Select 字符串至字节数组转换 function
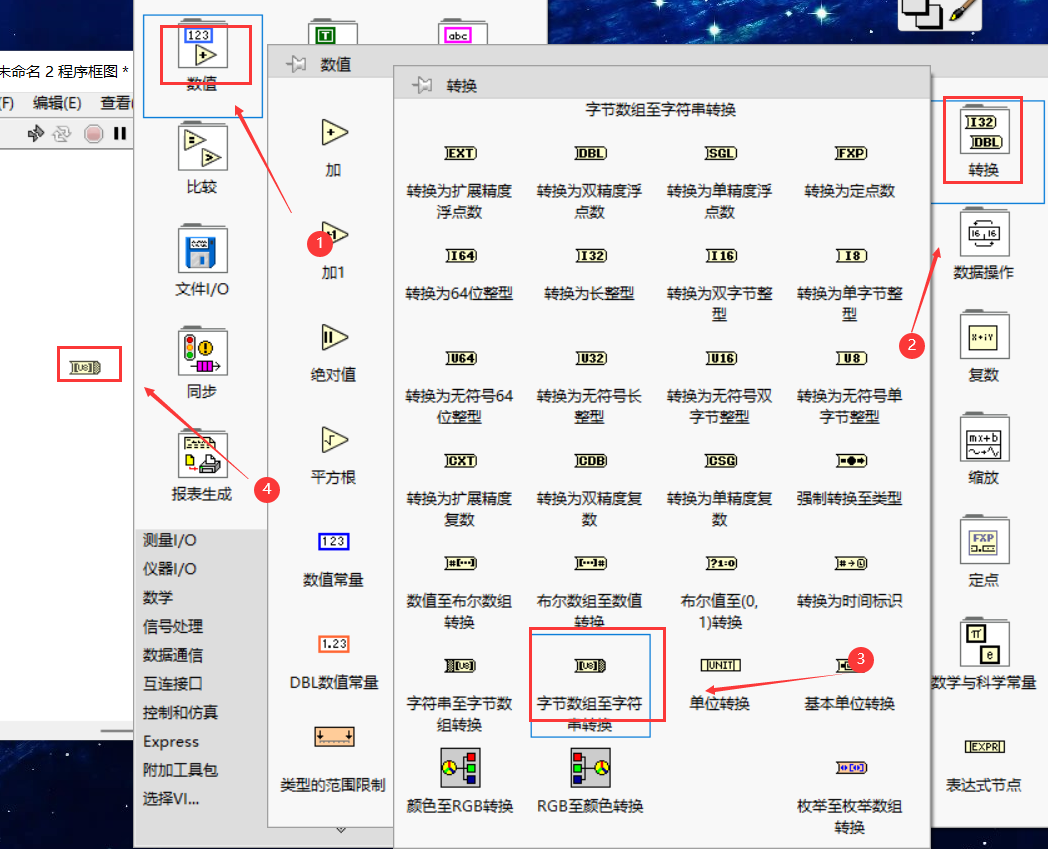The image size is (1048, 849). 461,665
